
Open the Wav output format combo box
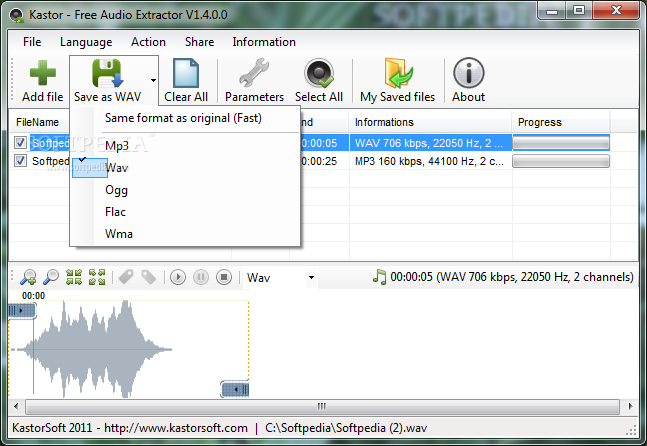pos(281,277)
